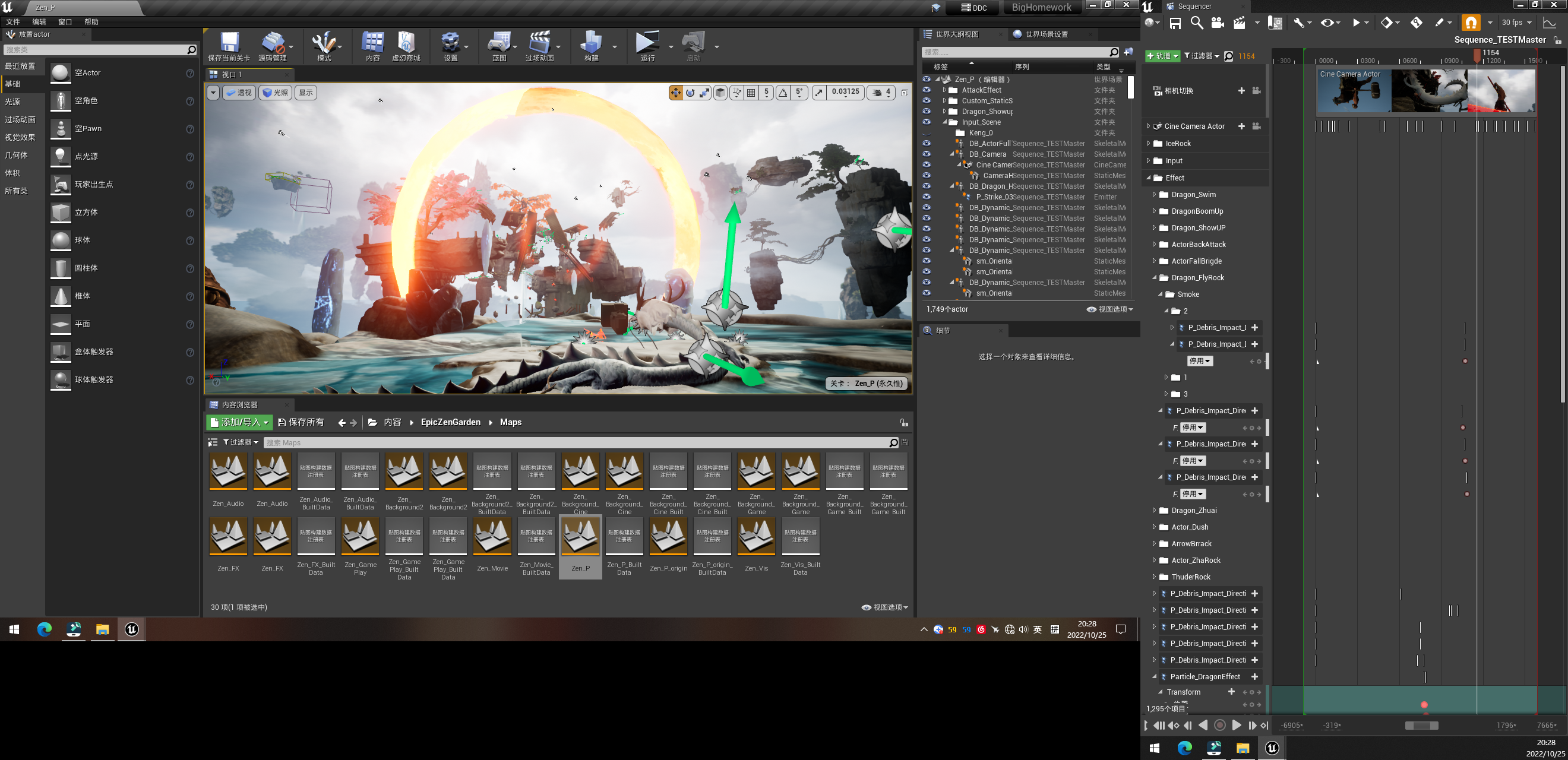Open the Unreal Marketplace toolbar icon
This screenshot has width=1568, height=760.
tap(406, 43)
